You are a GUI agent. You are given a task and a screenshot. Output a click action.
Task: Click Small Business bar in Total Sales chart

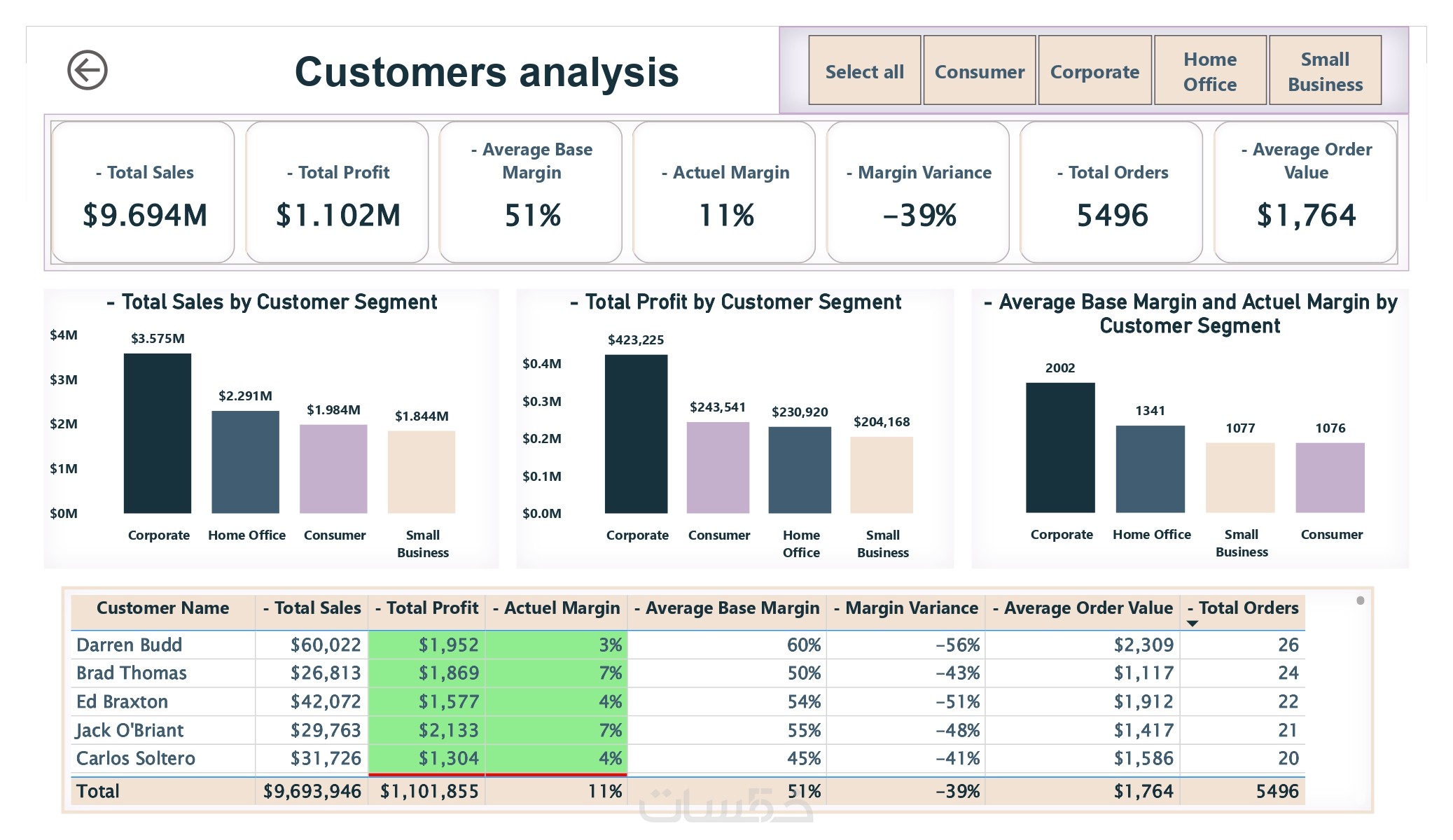click(422, 472)
